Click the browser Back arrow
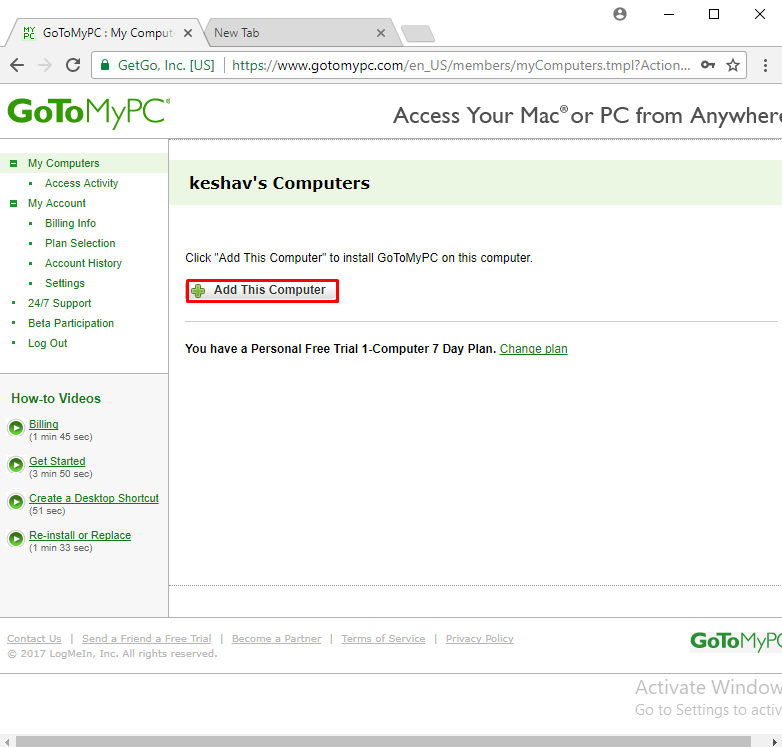This screenshot has height=747, width=782. click(x=17, y=65)
